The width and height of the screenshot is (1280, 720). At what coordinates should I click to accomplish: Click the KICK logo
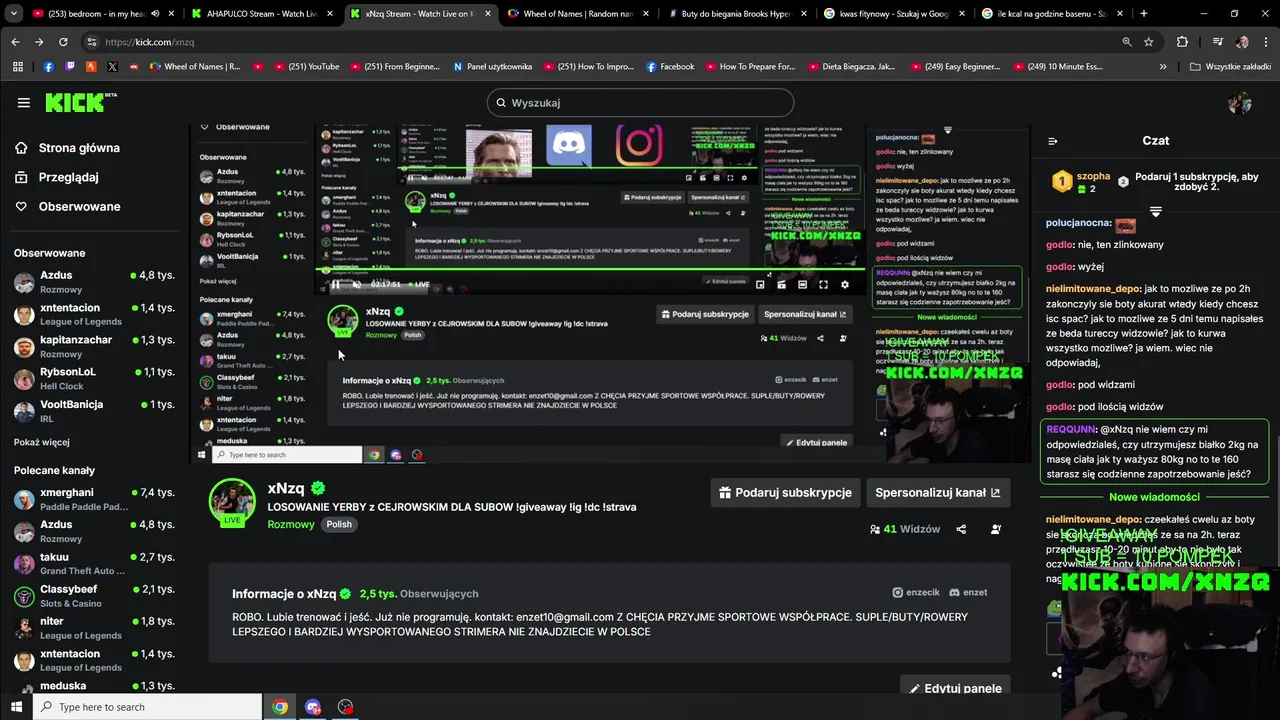click(x=80, y=102)
